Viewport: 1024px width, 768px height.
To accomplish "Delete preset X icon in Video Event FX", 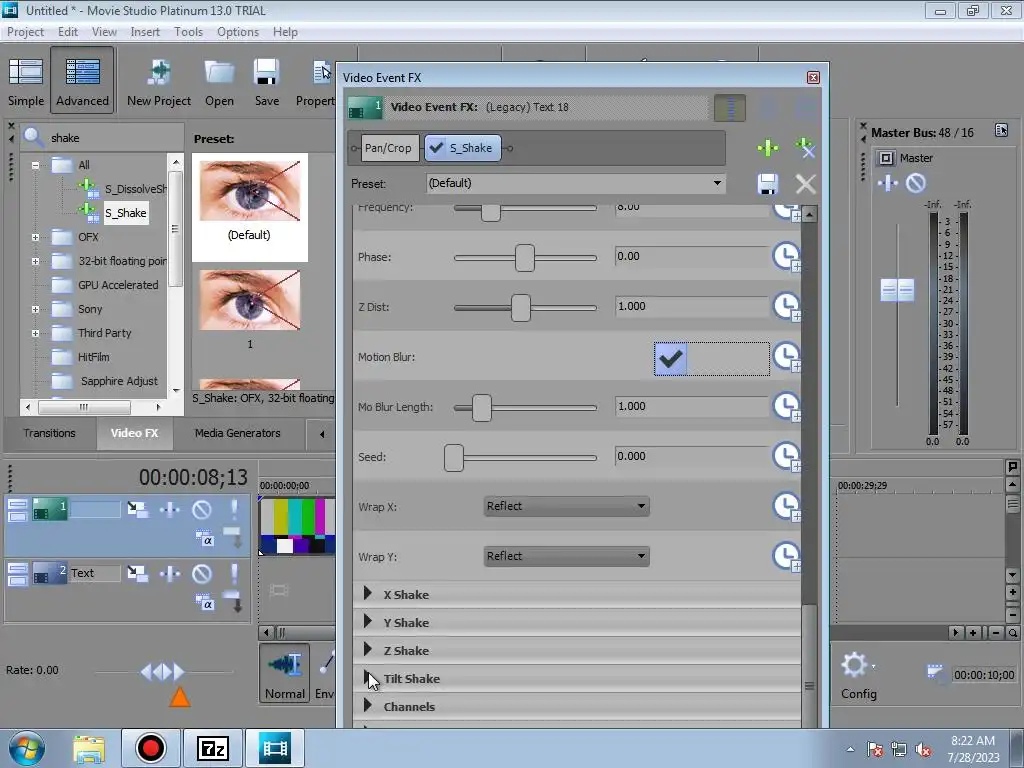I will point(805,184).
